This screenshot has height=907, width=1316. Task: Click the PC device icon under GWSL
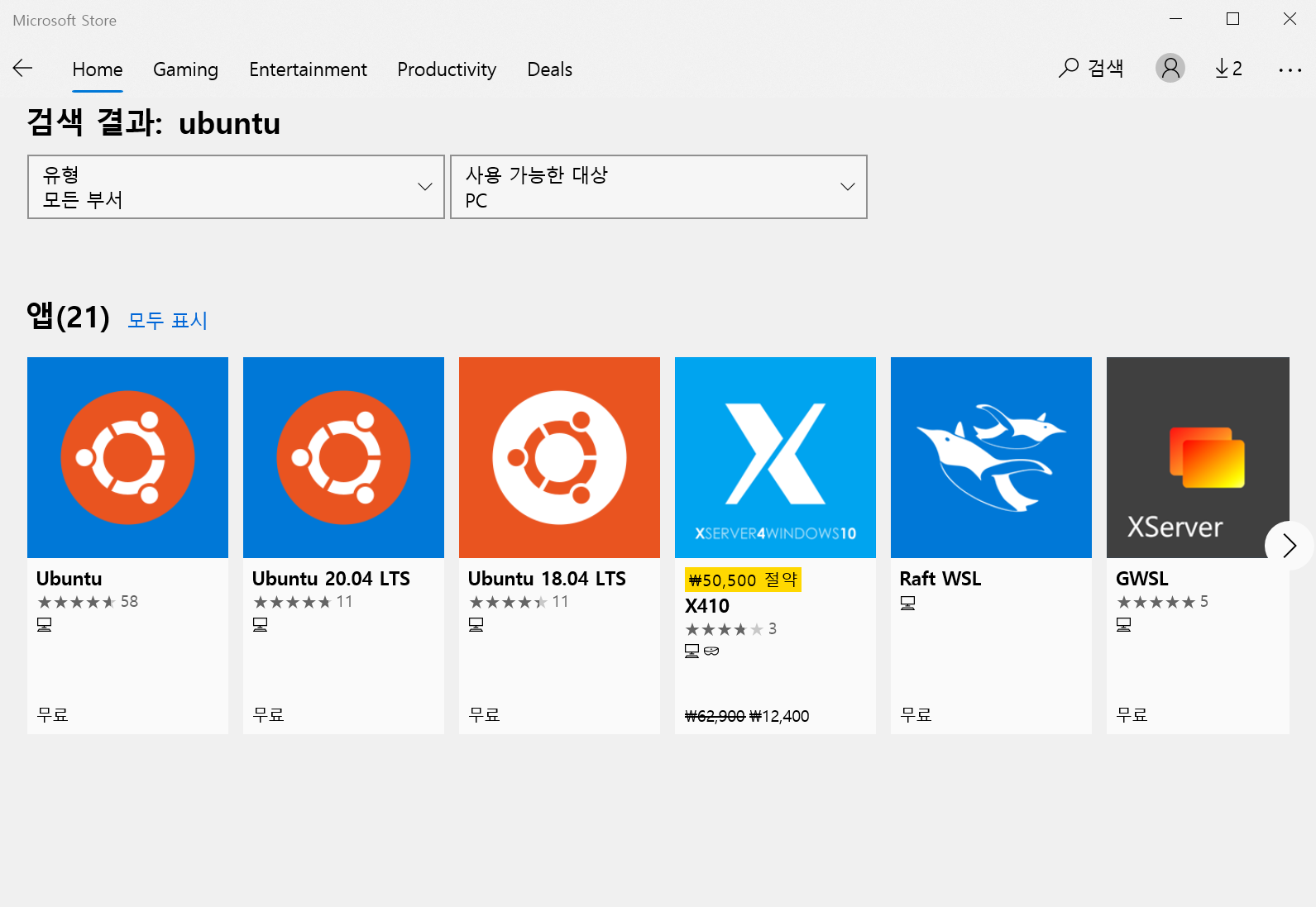tap(1124, 625)
